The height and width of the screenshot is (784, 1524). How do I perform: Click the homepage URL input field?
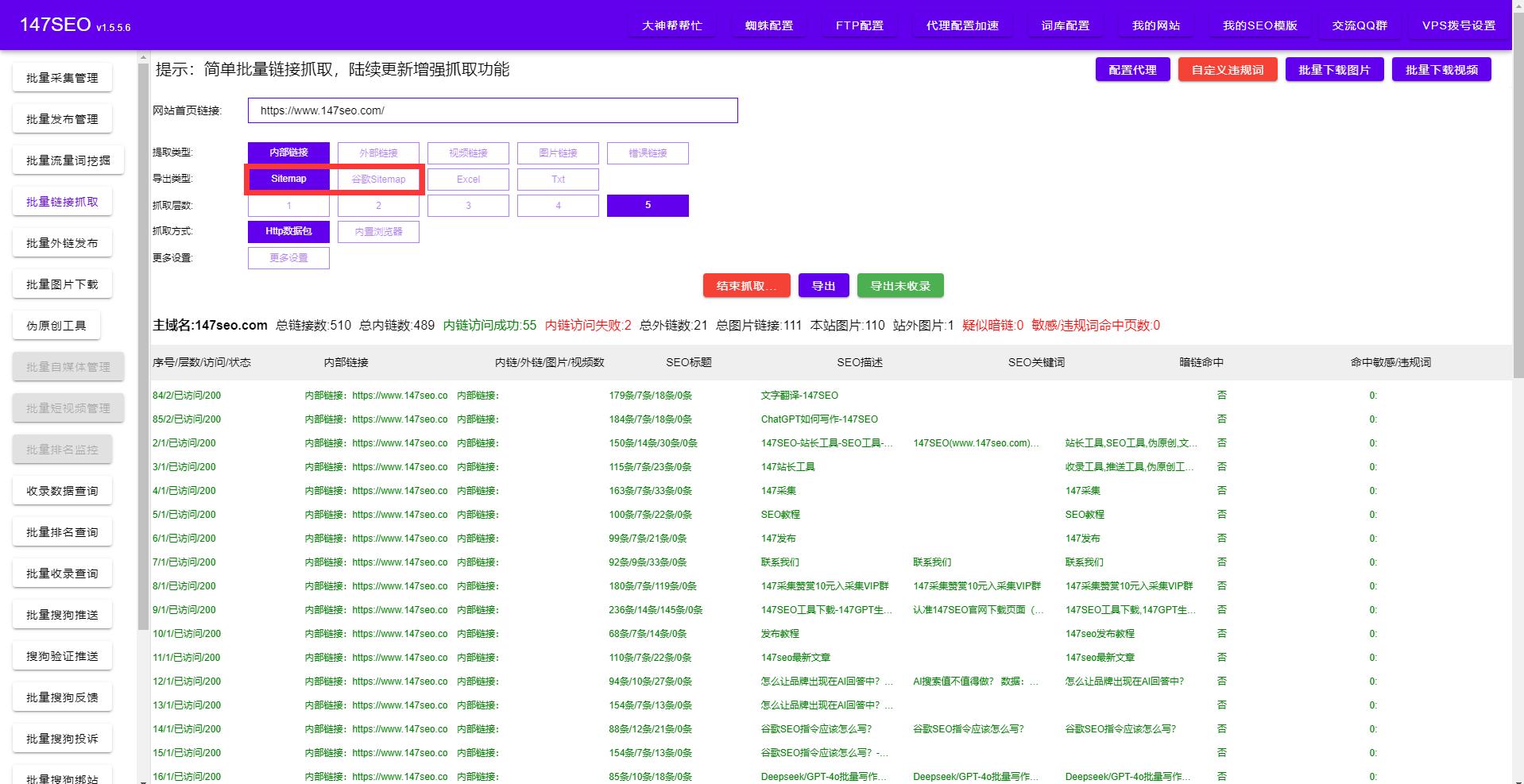tap(492, 110)
